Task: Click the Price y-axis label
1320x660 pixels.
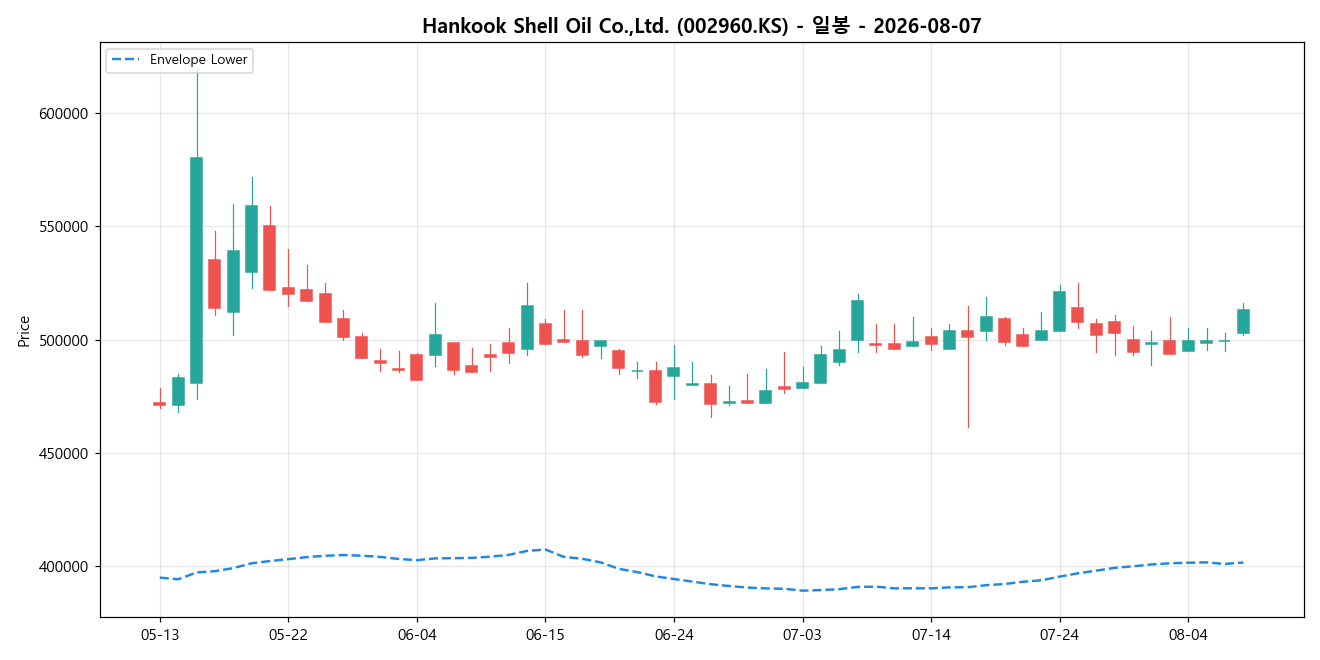Action: [24, 331]
